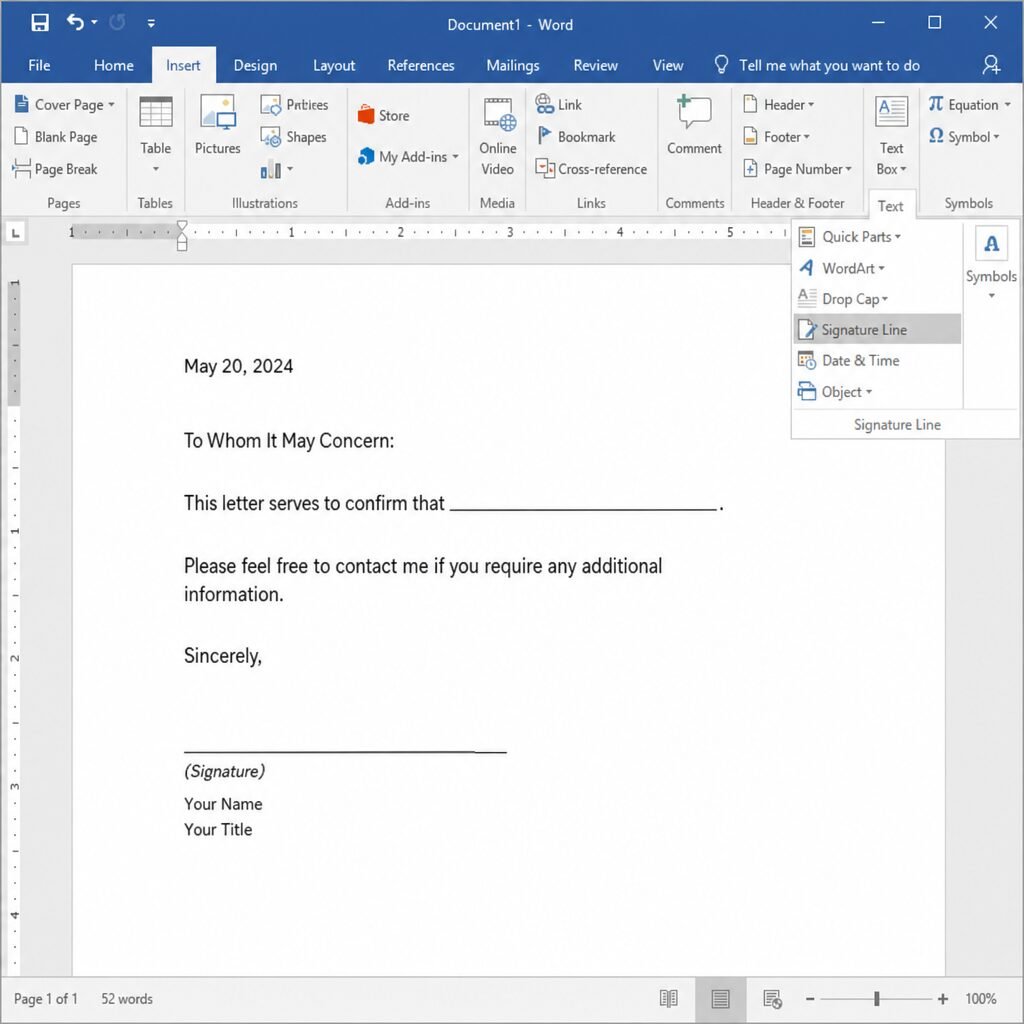Switch to the Review tab
The image size is (1024, 1024).
pyautogui.click(x=596, y=65)
